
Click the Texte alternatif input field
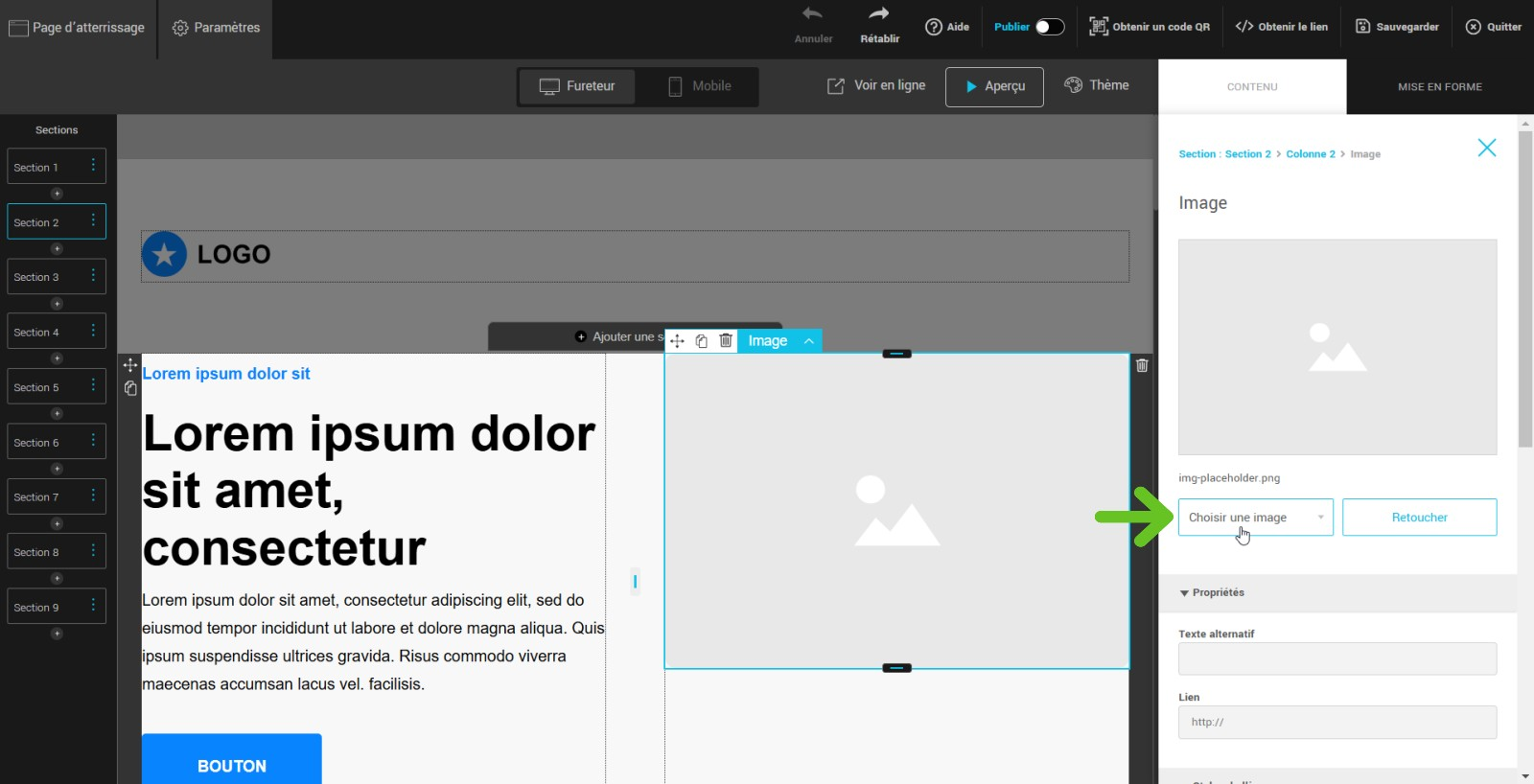1336,658
